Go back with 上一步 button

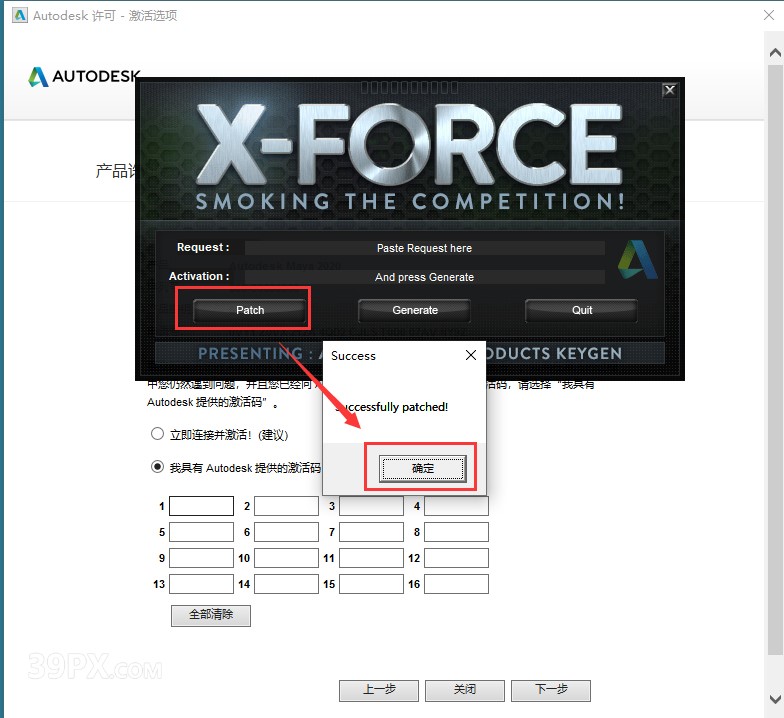(379, 690)
